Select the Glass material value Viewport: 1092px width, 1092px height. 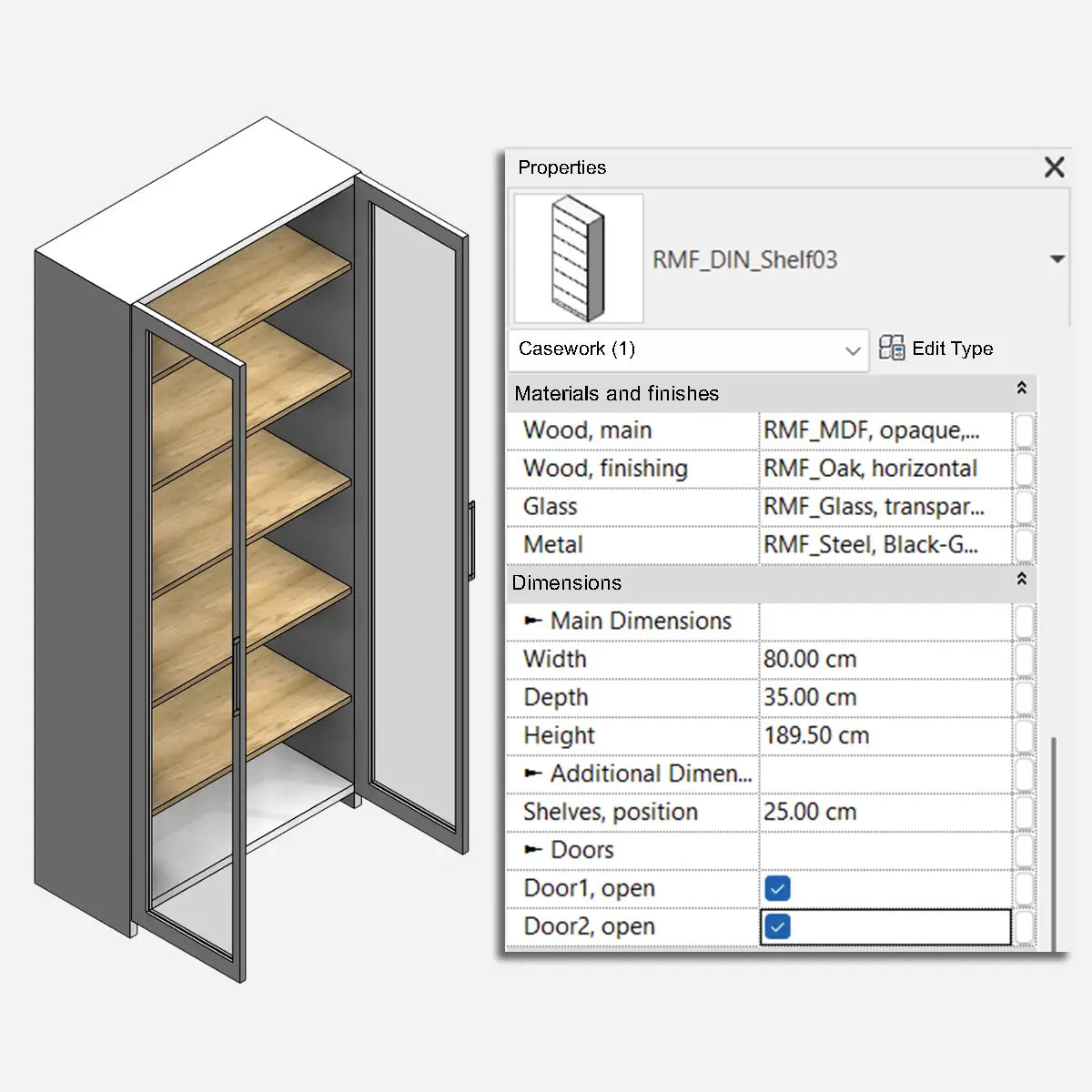click(885, 507)
